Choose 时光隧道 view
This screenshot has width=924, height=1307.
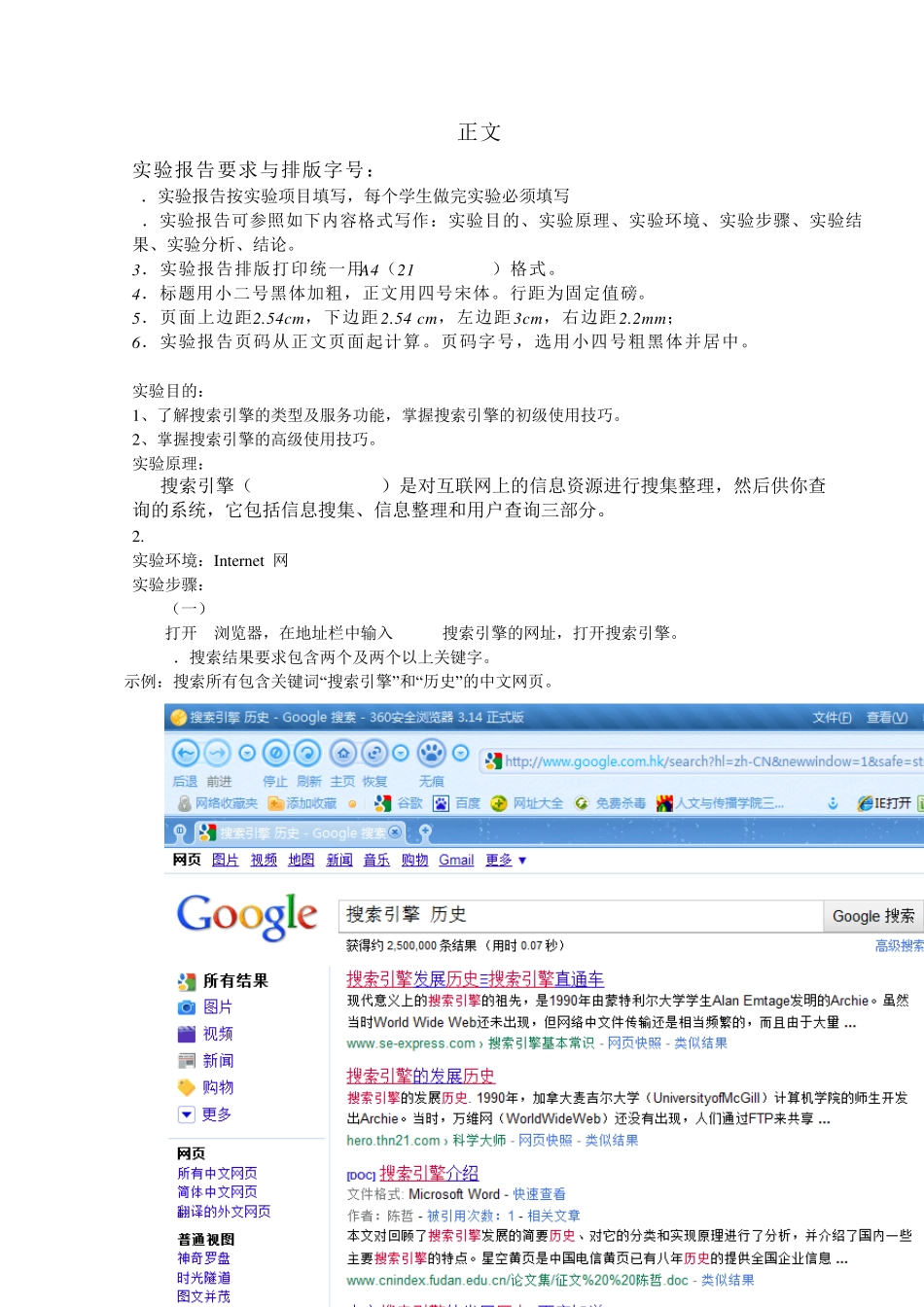coord(203,1277)
